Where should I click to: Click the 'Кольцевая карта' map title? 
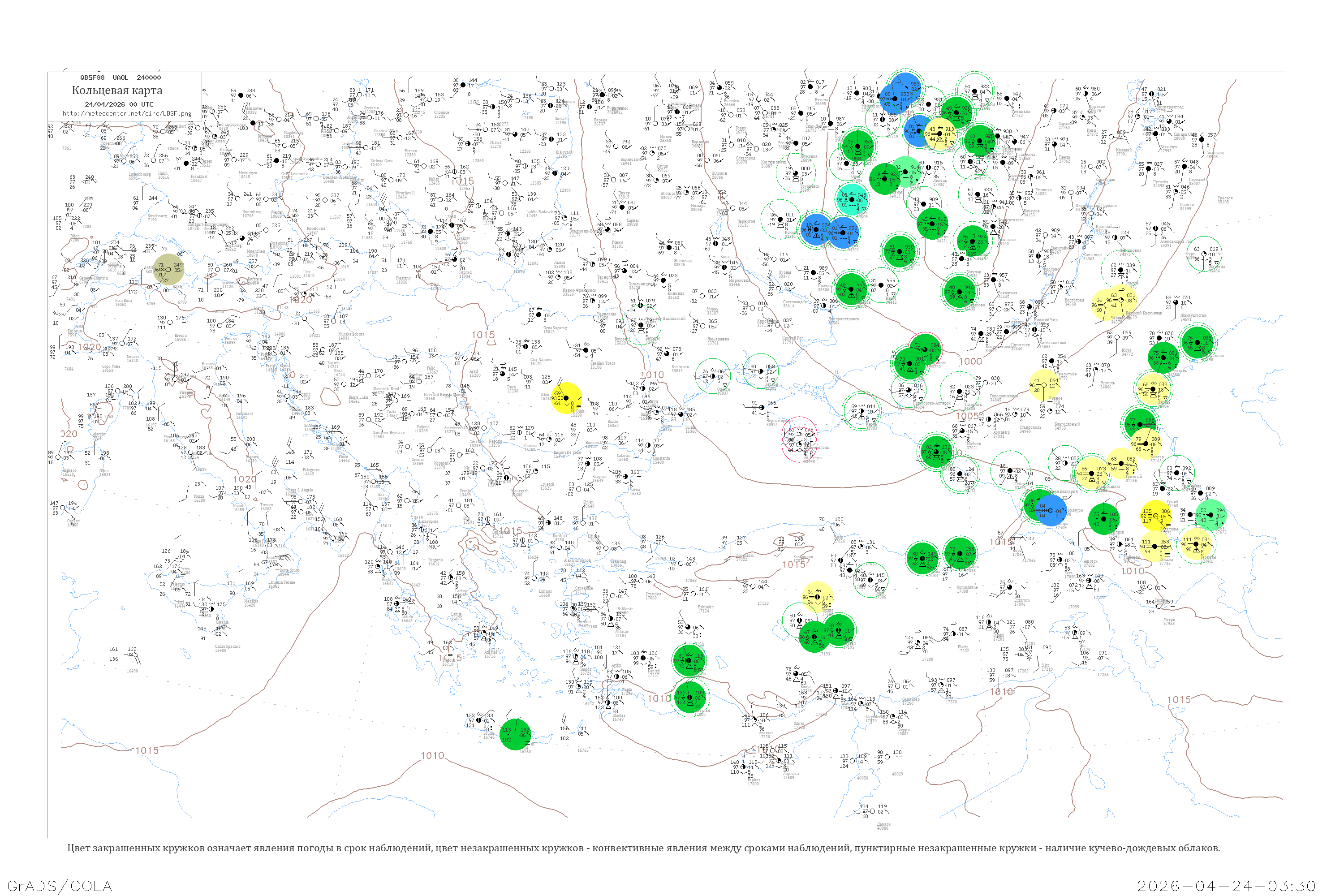click(x=117, y=90)
